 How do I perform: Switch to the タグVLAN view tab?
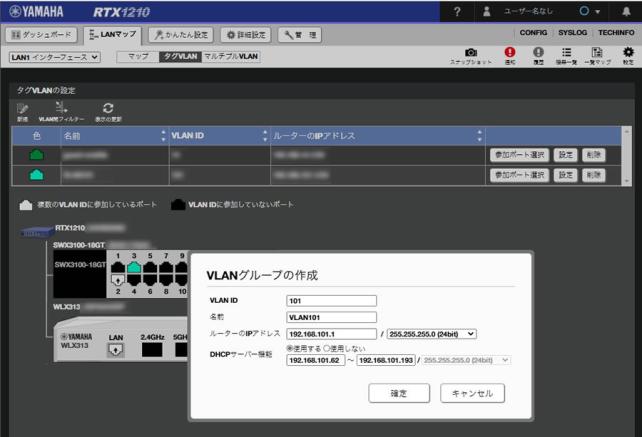tap(180, 57)
